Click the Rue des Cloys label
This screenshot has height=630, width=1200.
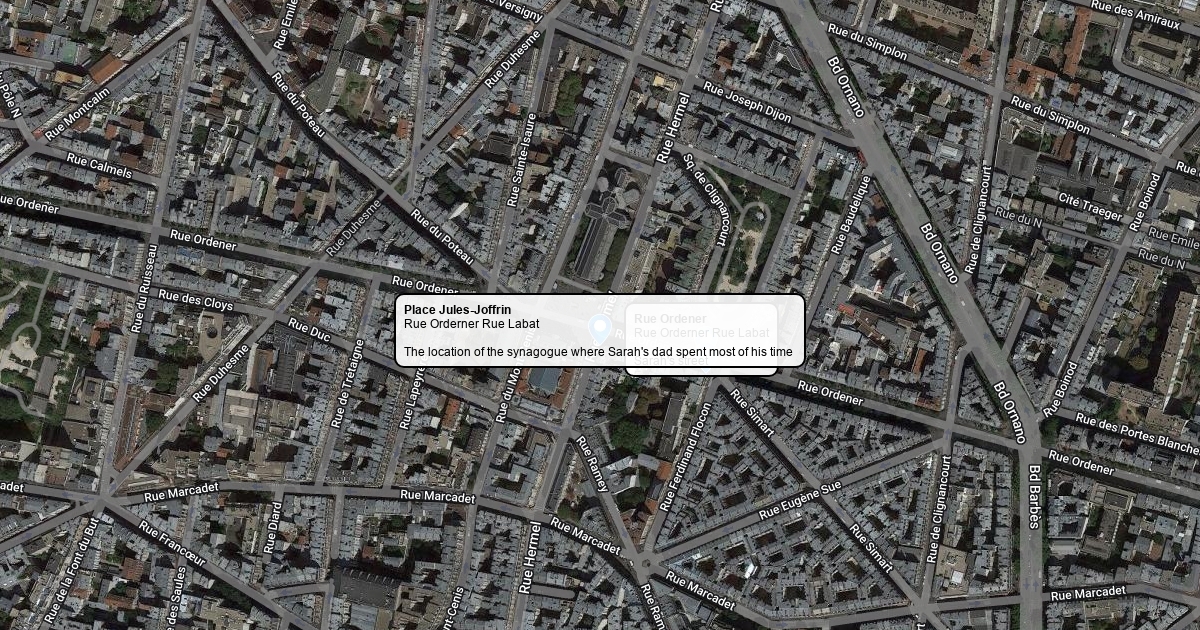[x=195, y=299]
